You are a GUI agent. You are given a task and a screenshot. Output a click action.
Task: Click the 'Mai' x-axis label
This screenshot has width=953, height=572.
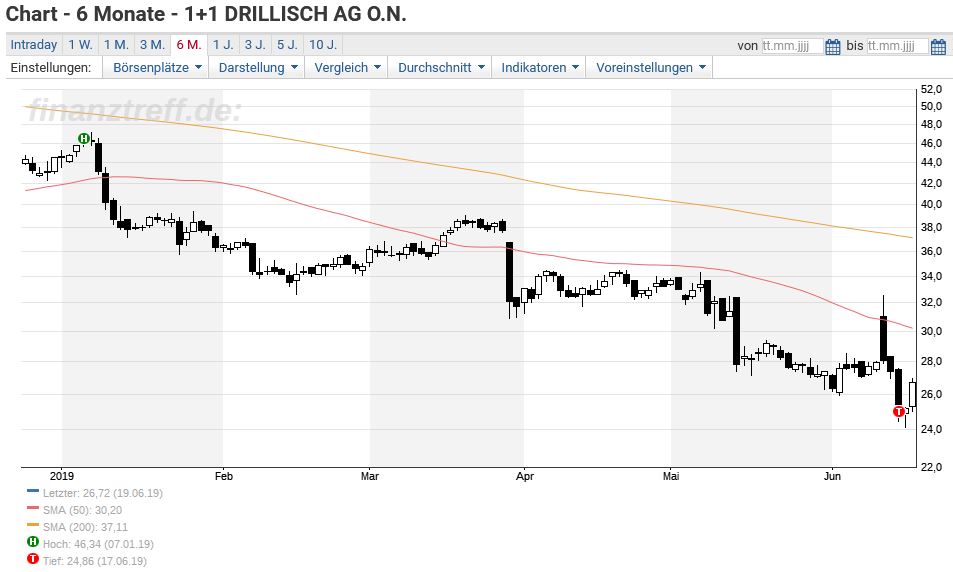coord(671,476)
